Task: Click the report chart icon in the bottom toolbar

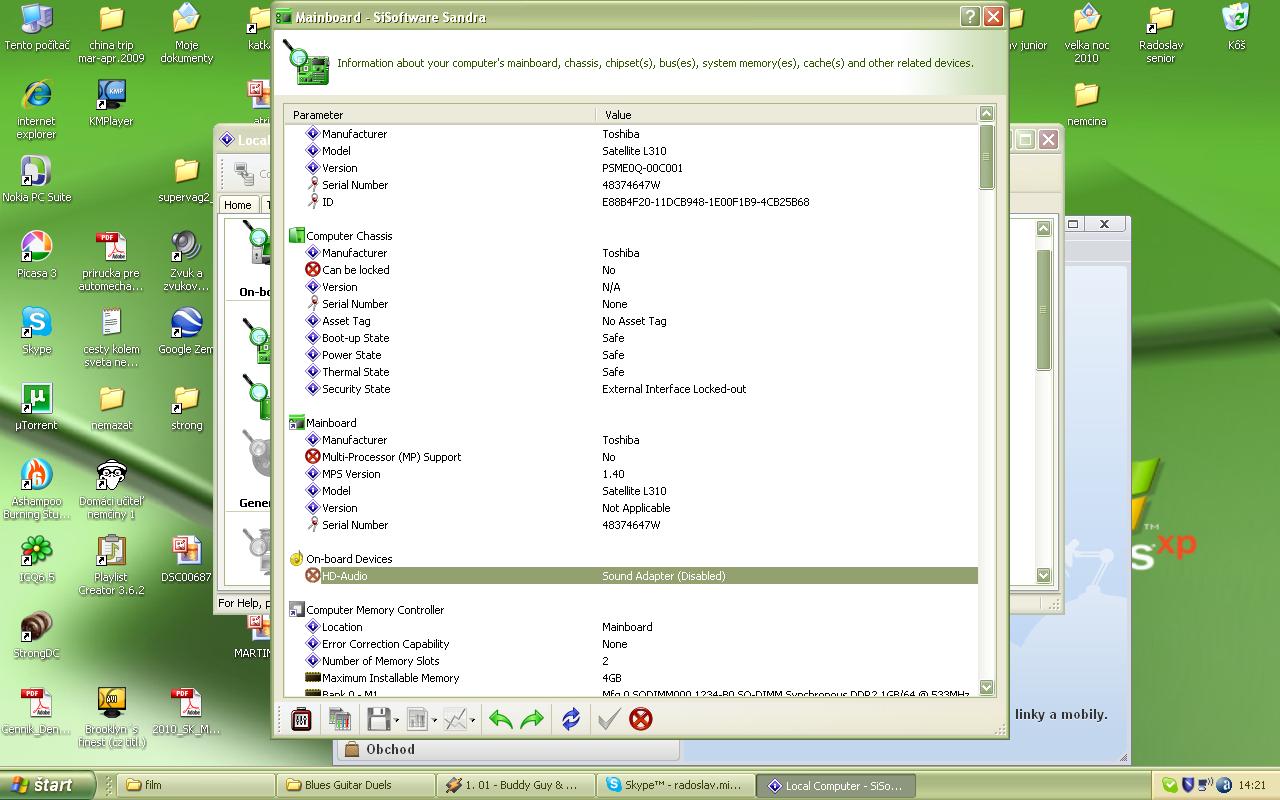Action: pyautogui.click(x=417, y=719)
